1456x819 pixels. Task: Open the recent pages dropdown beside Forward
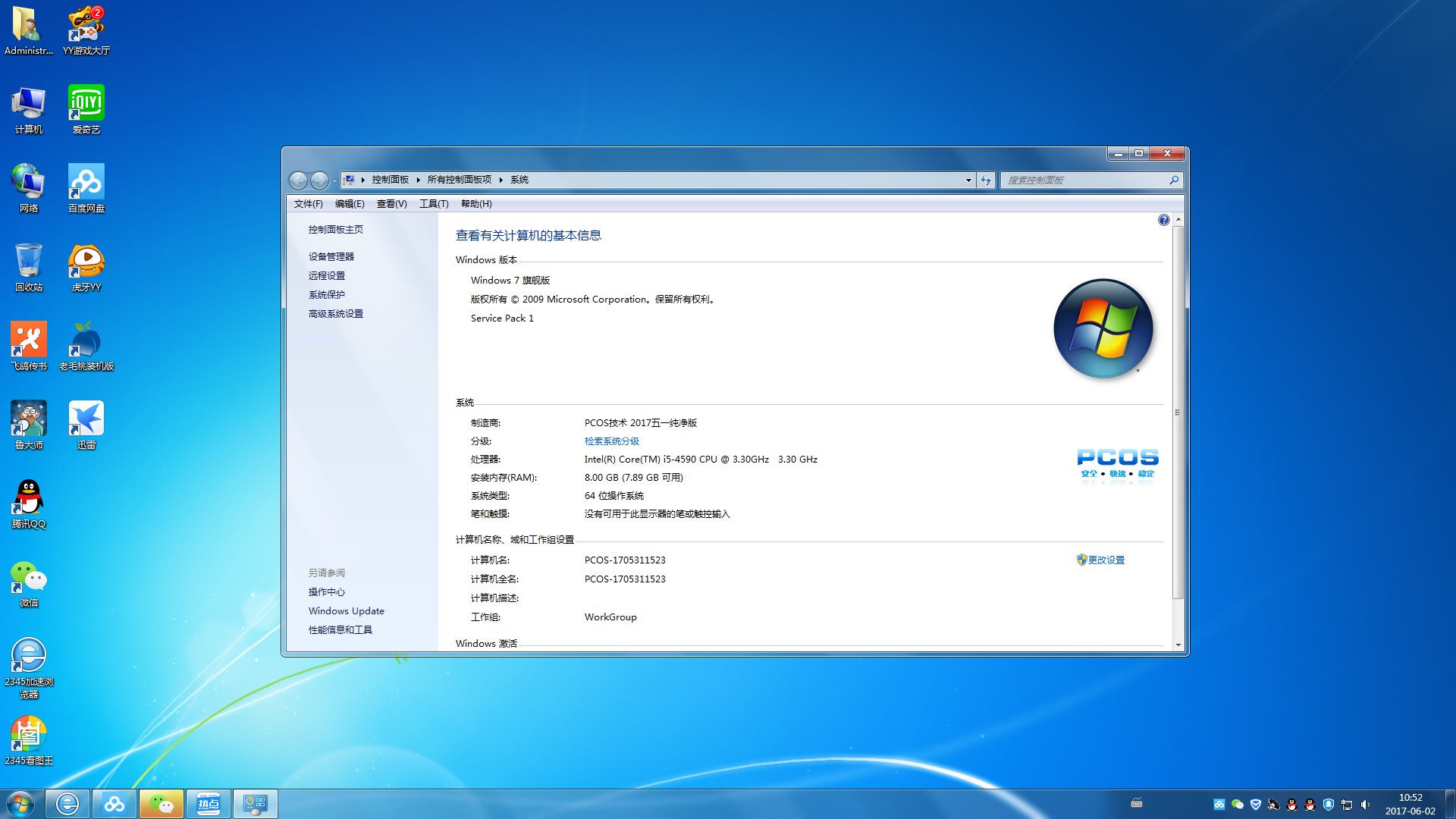coord(334,180)
